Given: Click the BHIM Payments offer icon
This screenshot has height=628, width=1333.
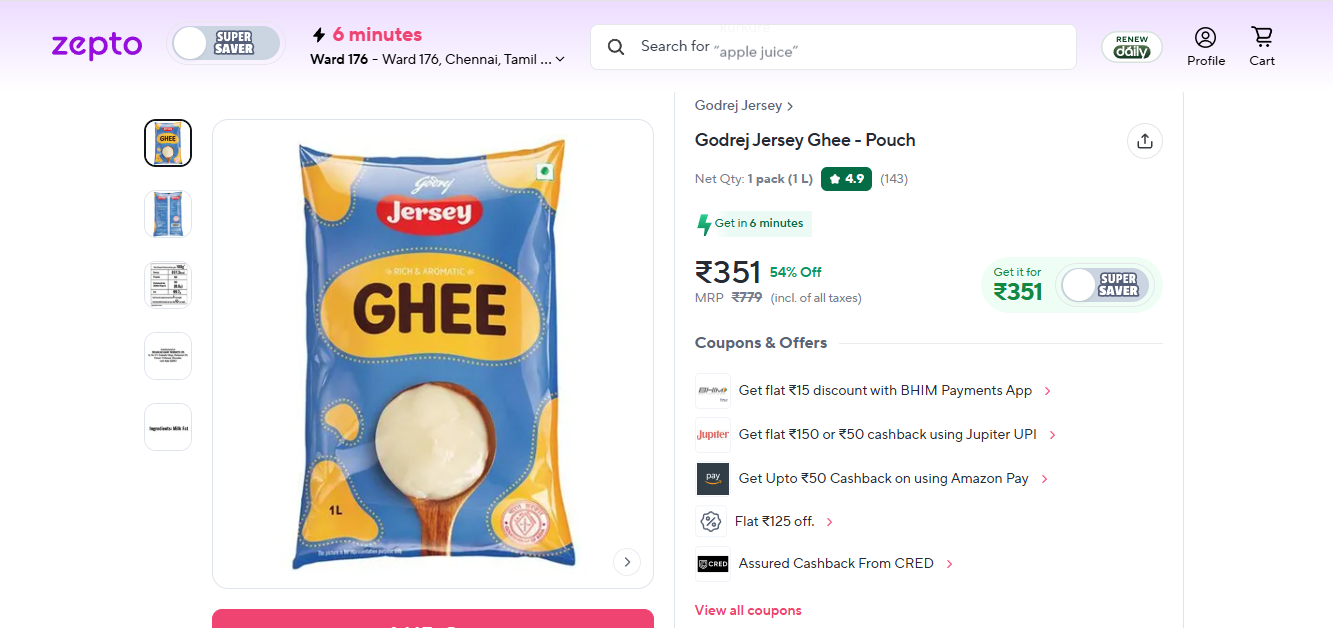Looking at the screenshot, I should click(713, 391).
